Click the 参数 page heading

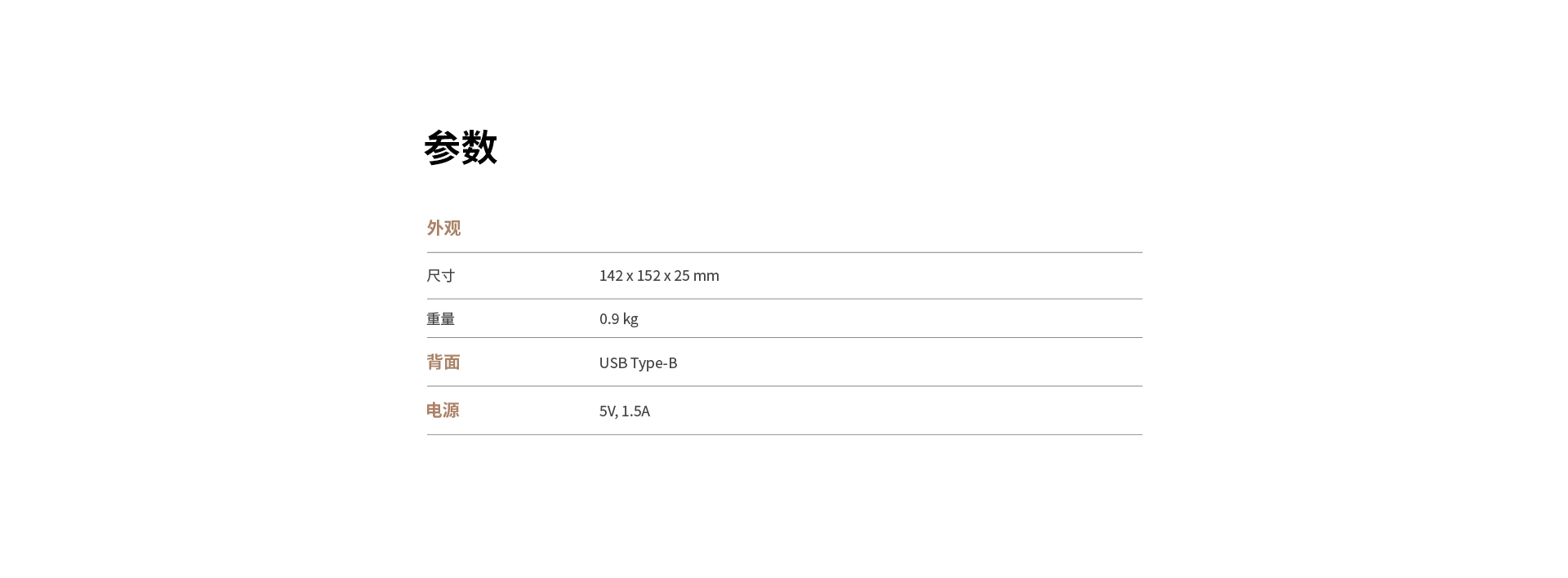pyautogui.click(x=461, y=148)
